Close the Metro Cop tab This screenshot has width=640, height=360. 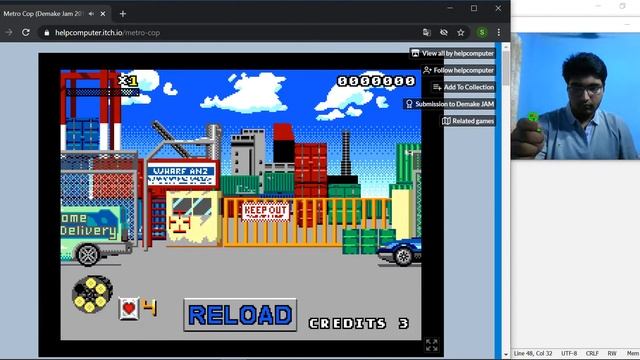pyautogui.click(x=103, y=13)
